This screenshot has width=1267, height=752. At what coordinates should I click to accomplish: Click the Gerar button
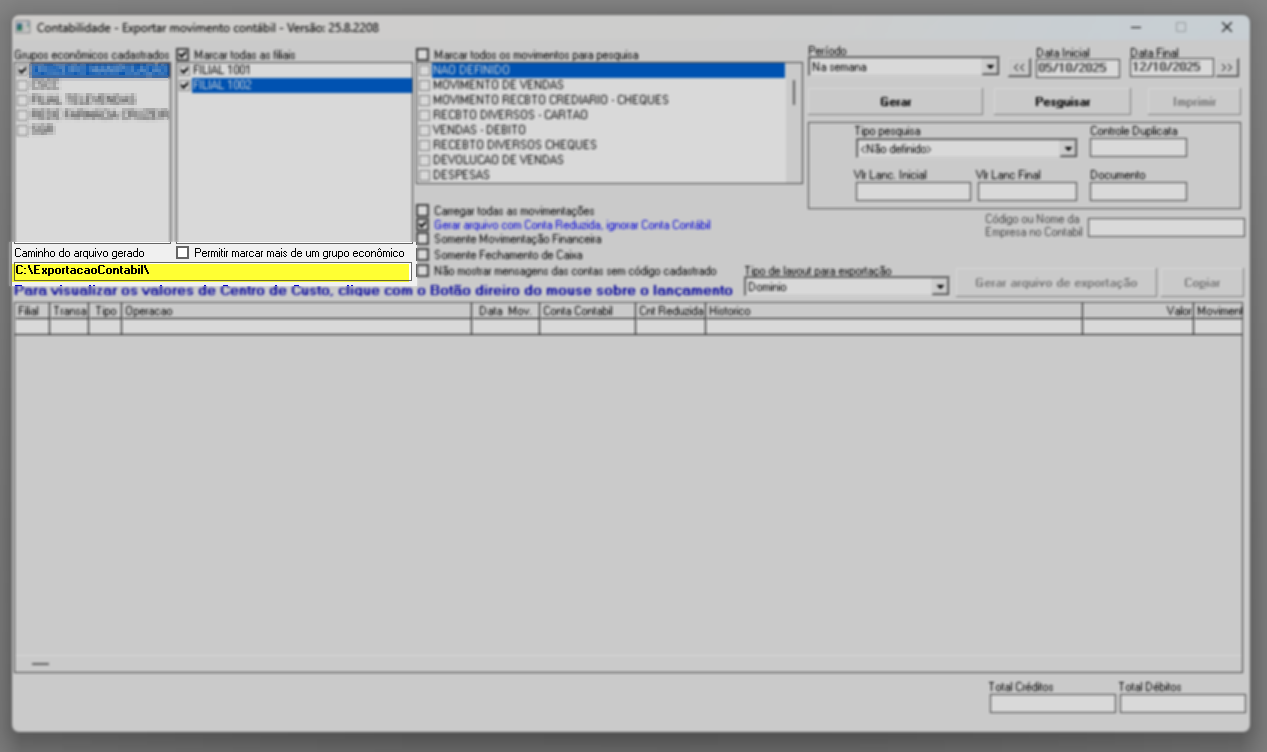(895, 102)
